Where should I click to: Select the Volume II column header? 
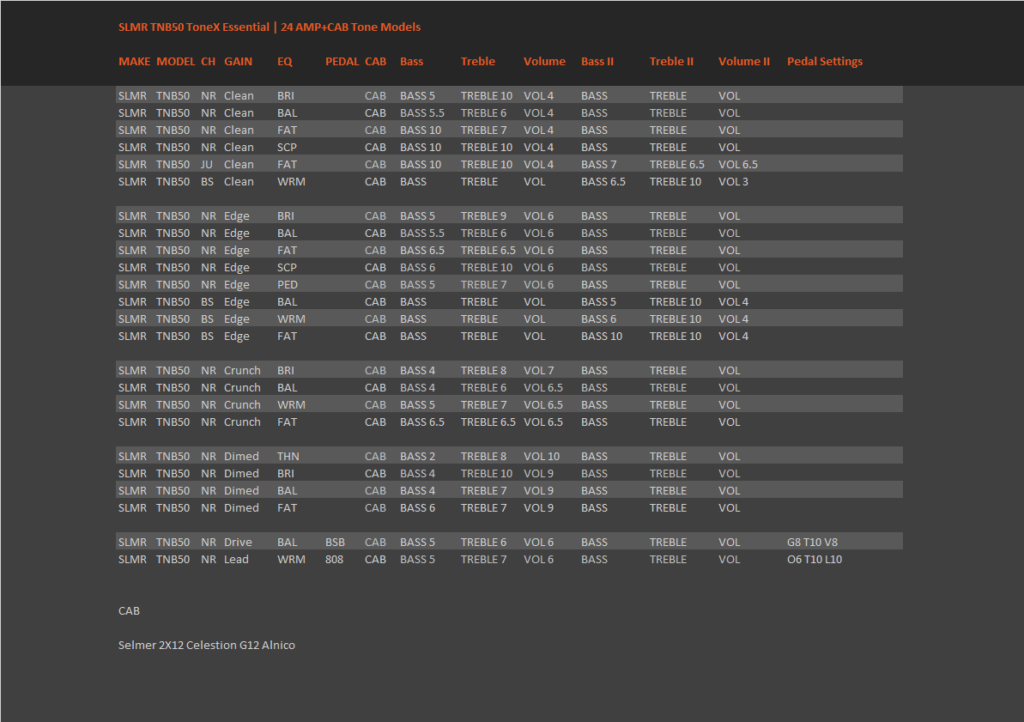(x=744, y=61)
